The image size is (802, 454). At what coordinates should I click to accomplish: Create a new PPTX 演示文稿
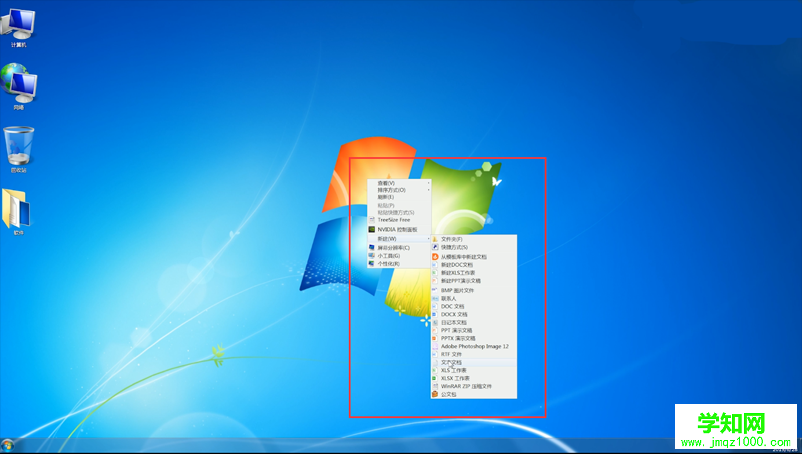click(474, 338)
